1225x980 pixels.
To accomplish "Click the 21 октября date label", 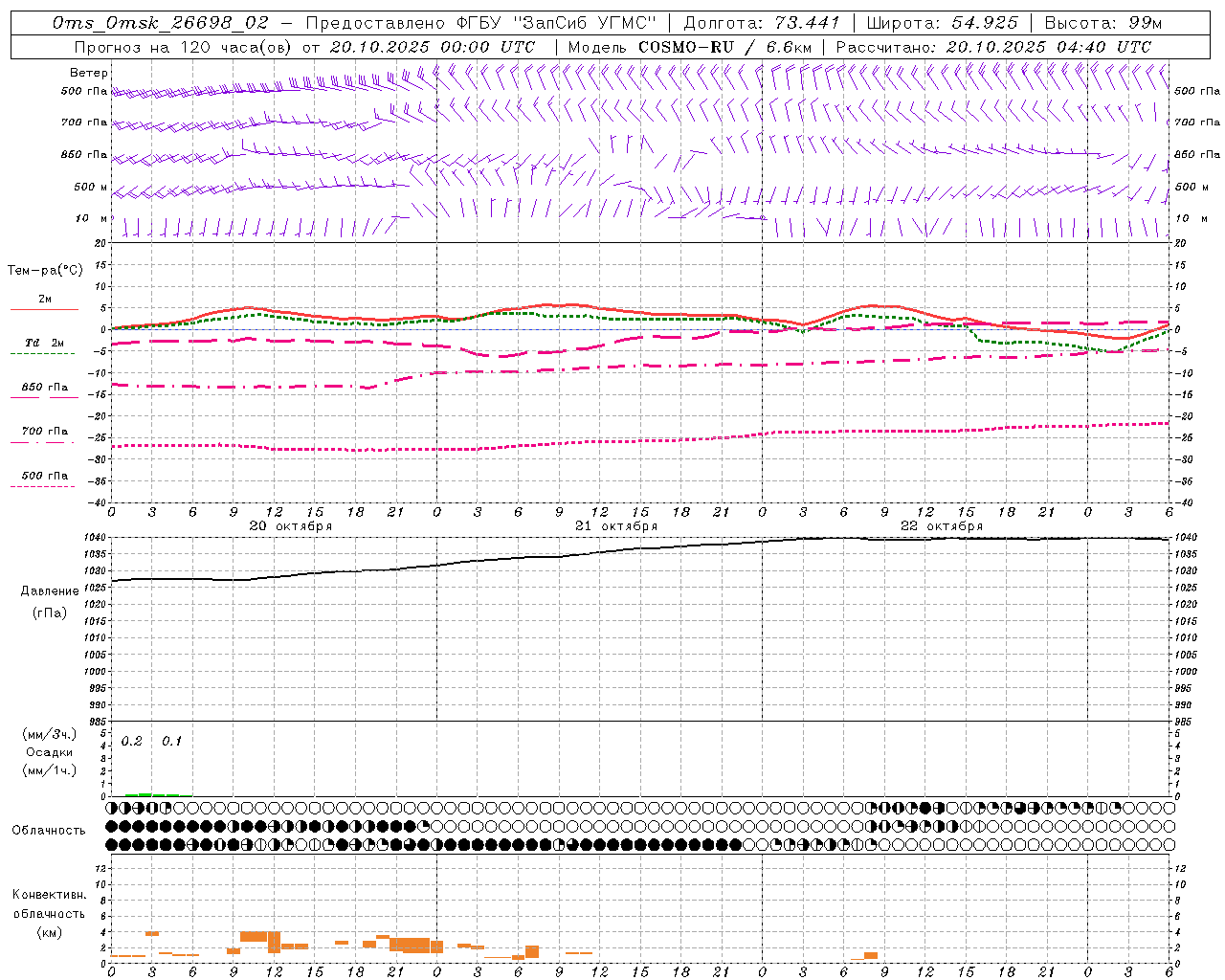I will (x=616, y=526).
